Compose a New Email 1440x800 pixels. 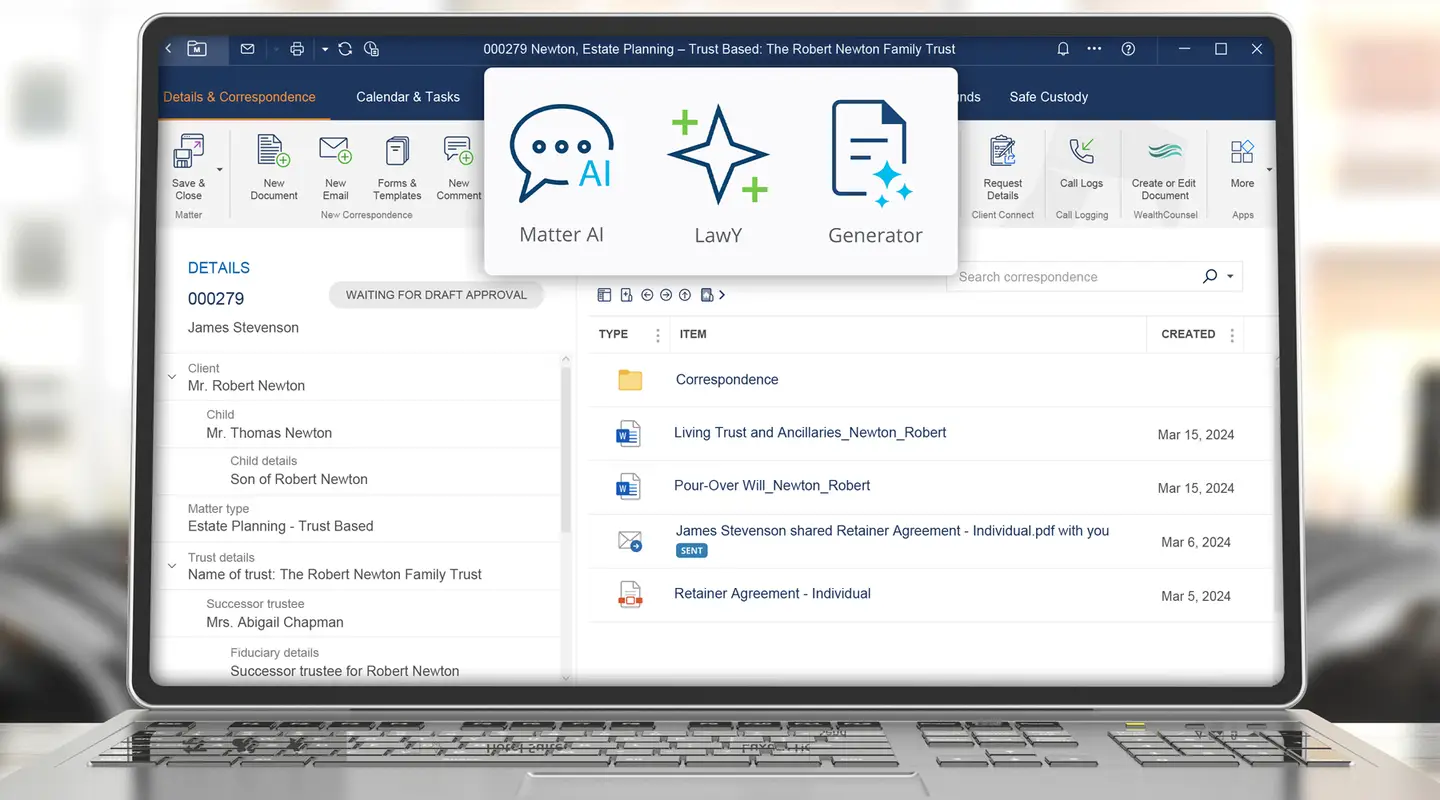point(336,168)
